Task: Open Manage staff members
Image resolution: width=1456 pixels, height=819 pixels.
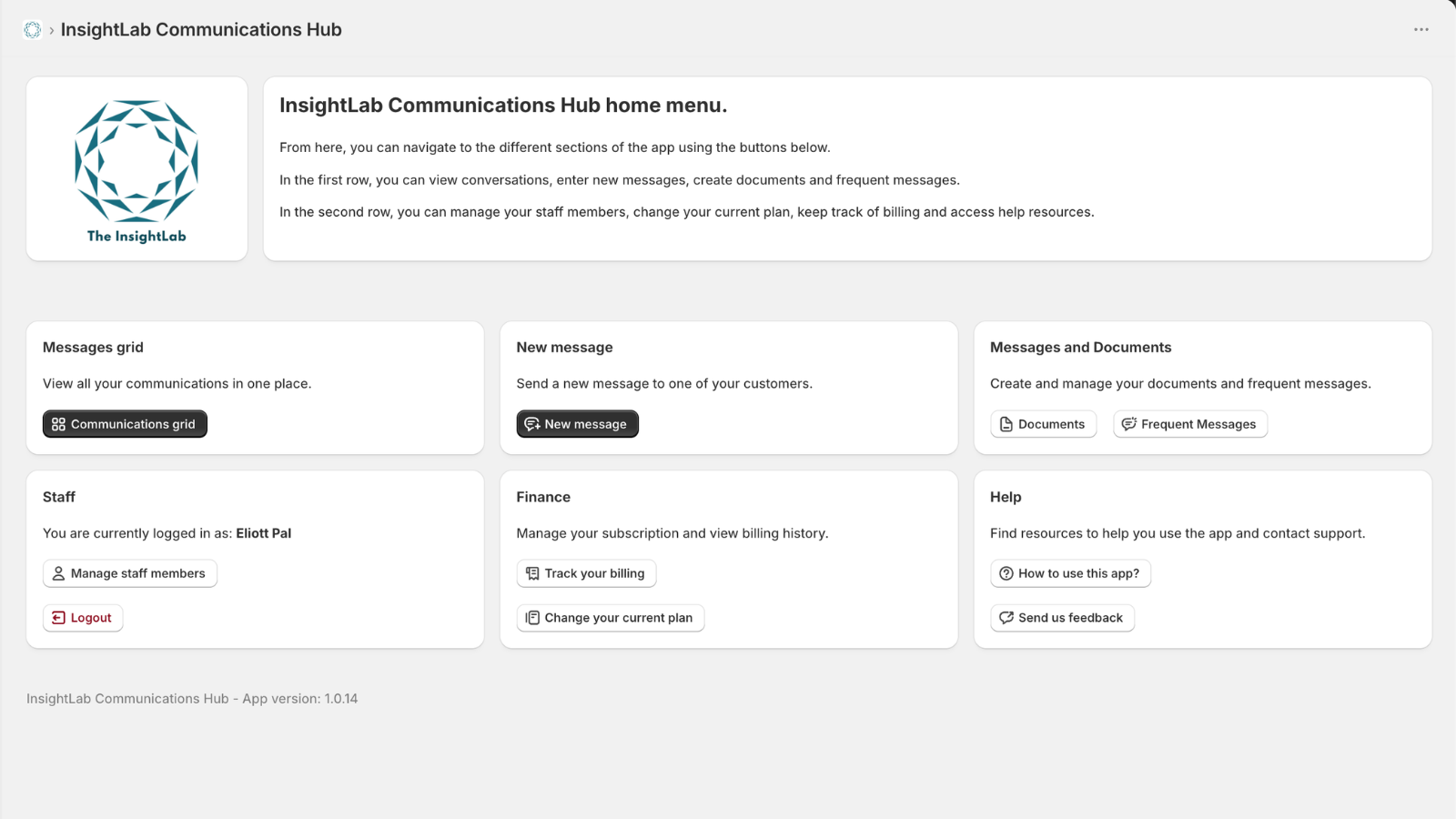Action: [130, 573]
